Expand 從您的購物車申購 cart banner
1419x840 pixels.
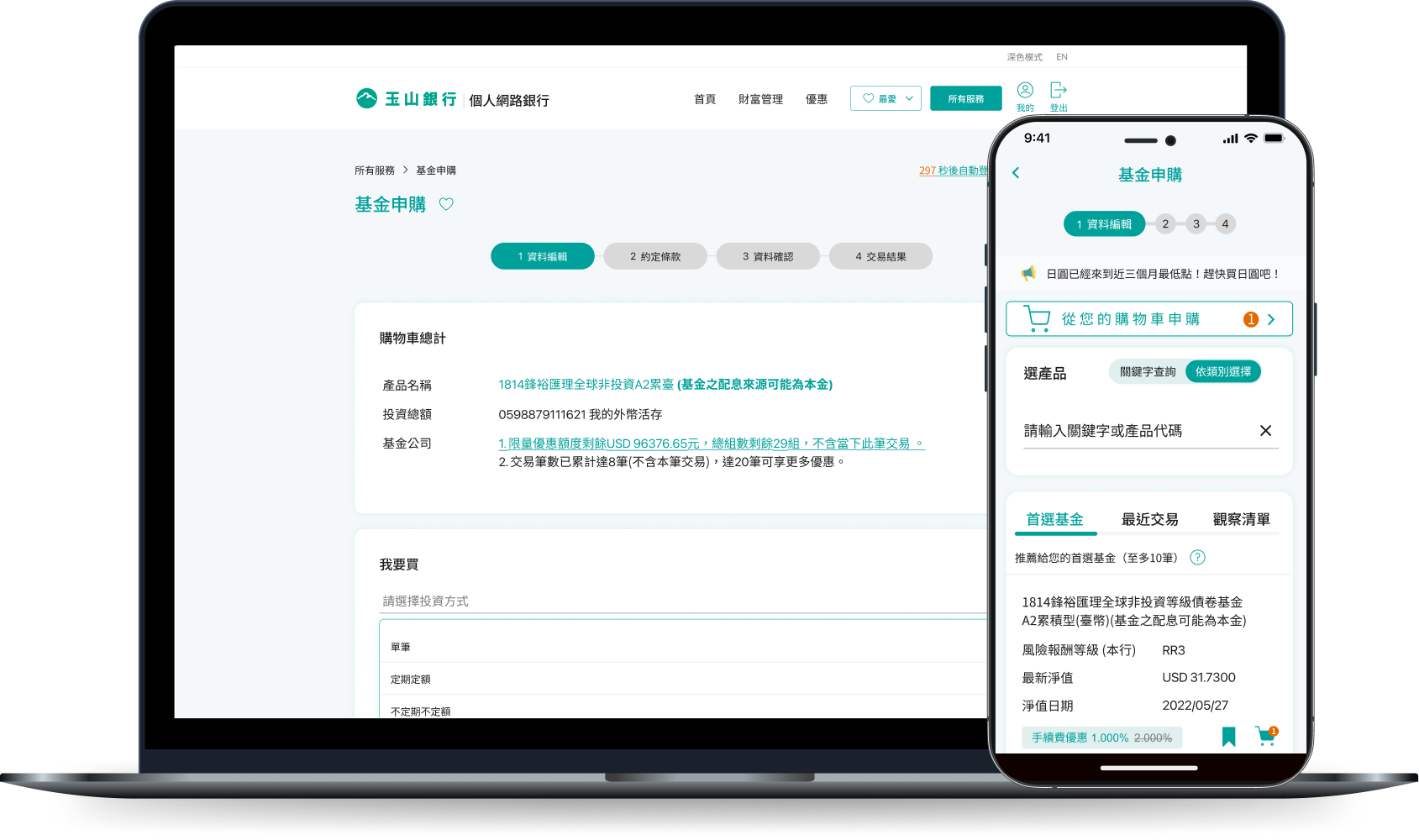[x=1148, y=319]
